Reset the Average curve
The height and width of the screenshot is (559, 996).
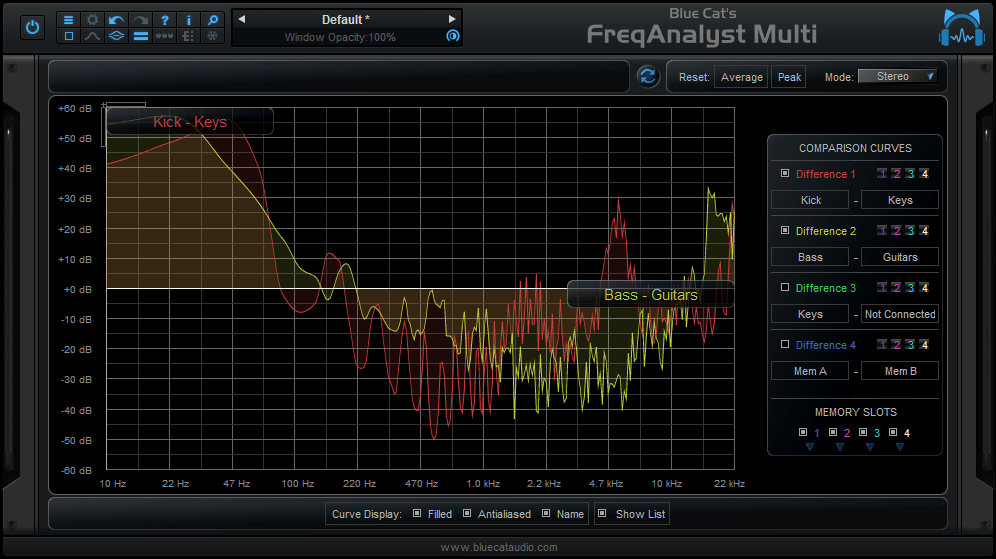[741, 77]
